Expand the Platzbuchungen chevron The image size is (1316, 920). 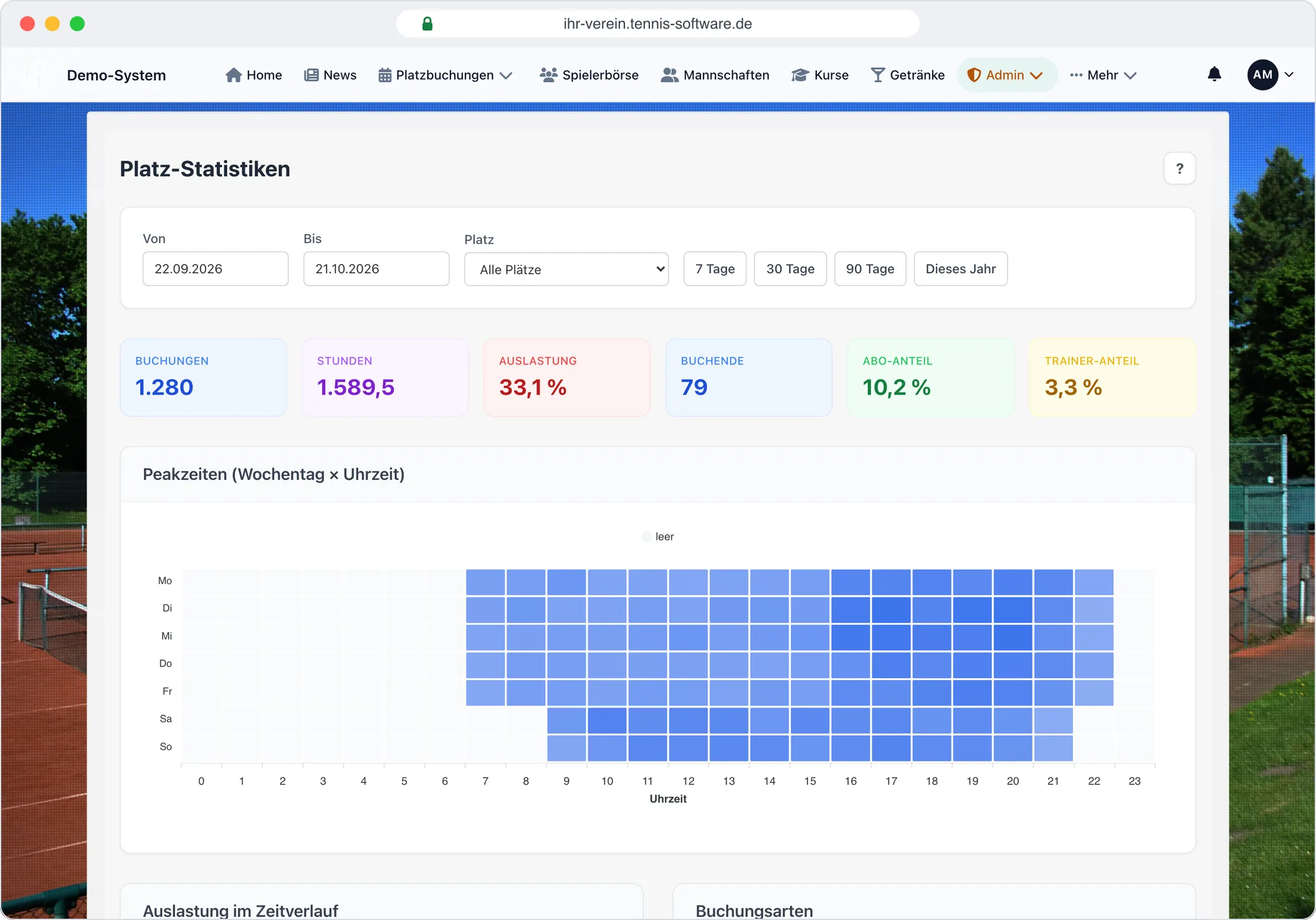click(x=507, y=76)
